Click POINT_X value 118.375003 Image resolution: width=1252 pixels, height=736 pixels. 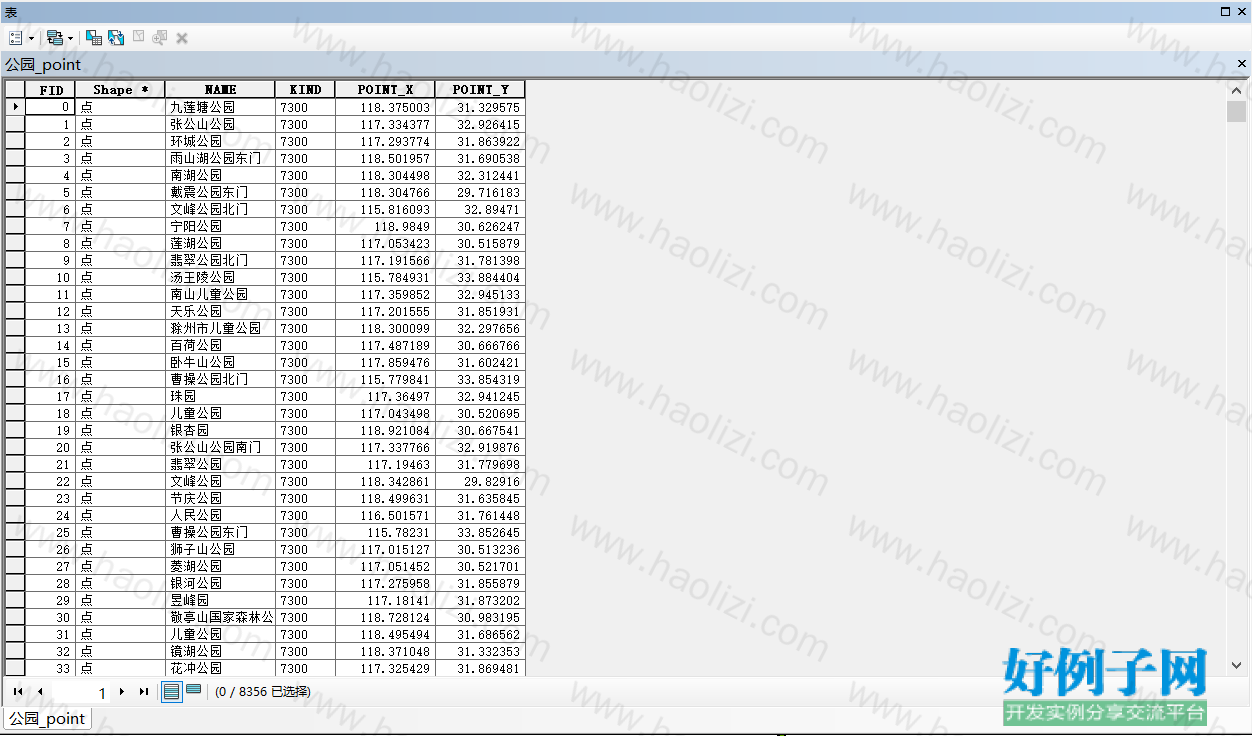[x=385, y=107]
